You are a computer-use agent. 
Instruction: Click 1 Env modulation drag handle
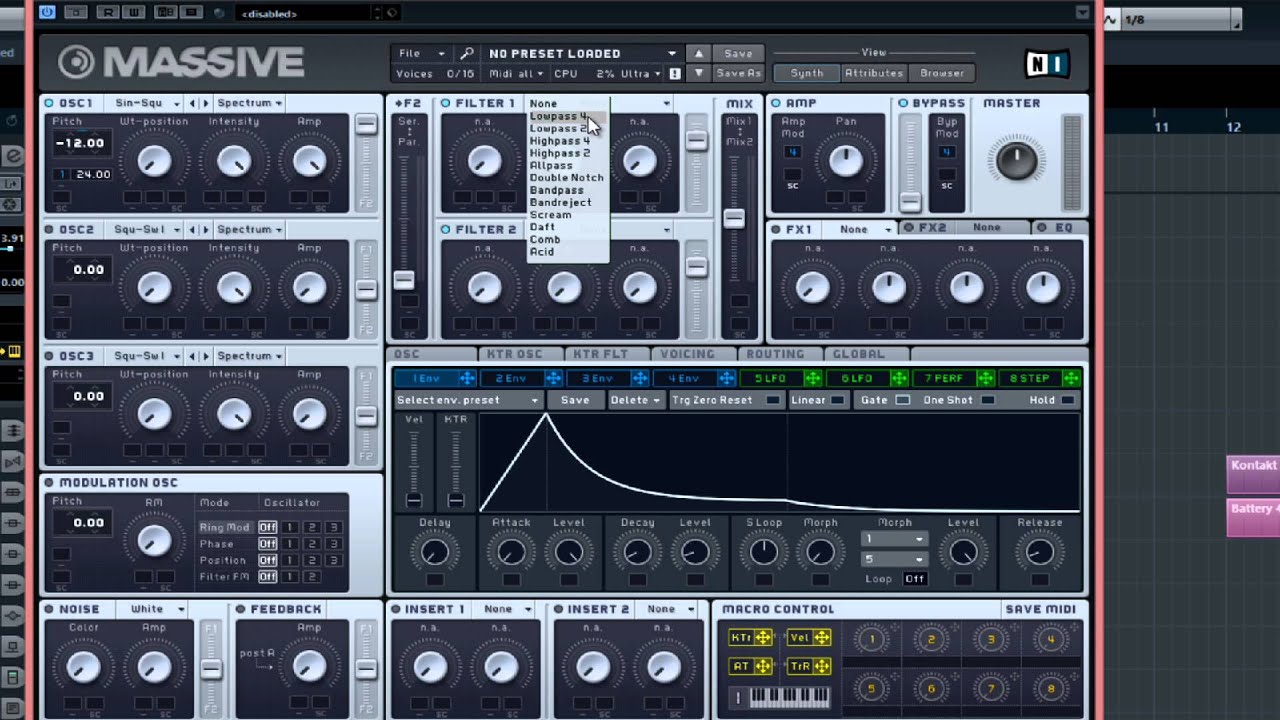(x=467, y=378)
